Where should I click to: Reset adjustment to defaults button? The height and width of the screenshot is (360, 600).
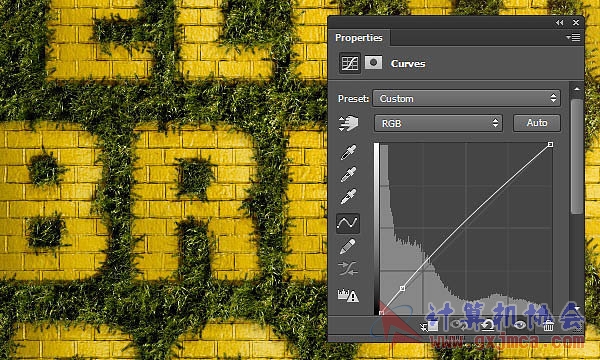488,326
